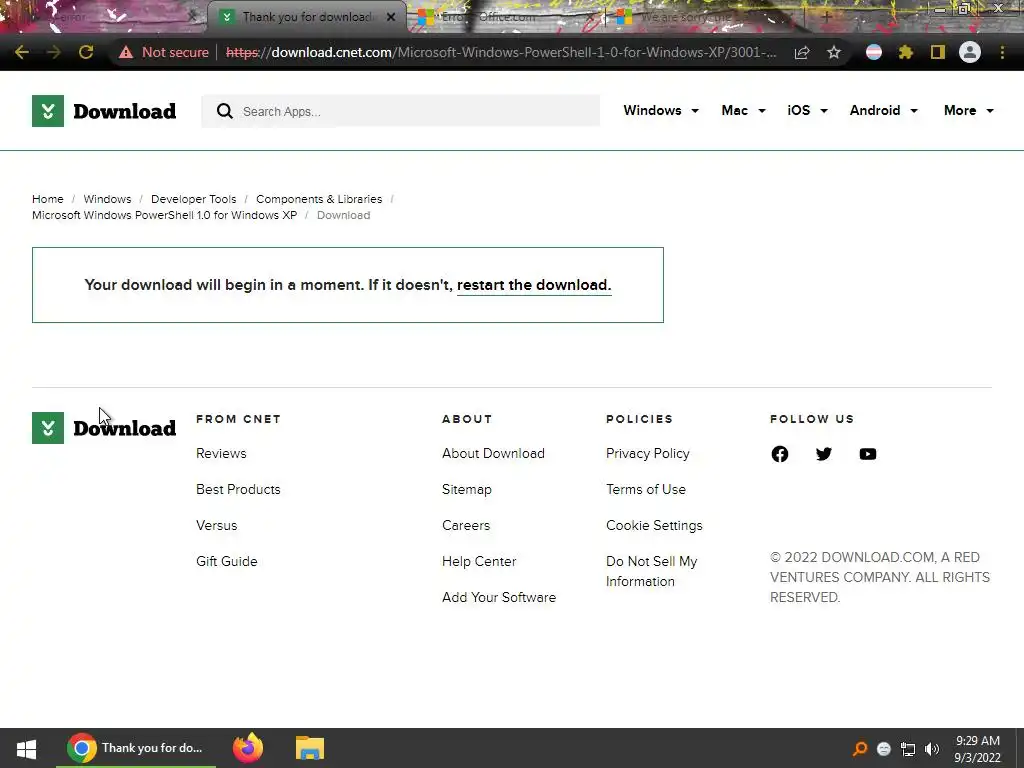The width and height of the screenshot is (1024, 768).
Task: Open the Reviews footer link
Action: pos(221,453)
